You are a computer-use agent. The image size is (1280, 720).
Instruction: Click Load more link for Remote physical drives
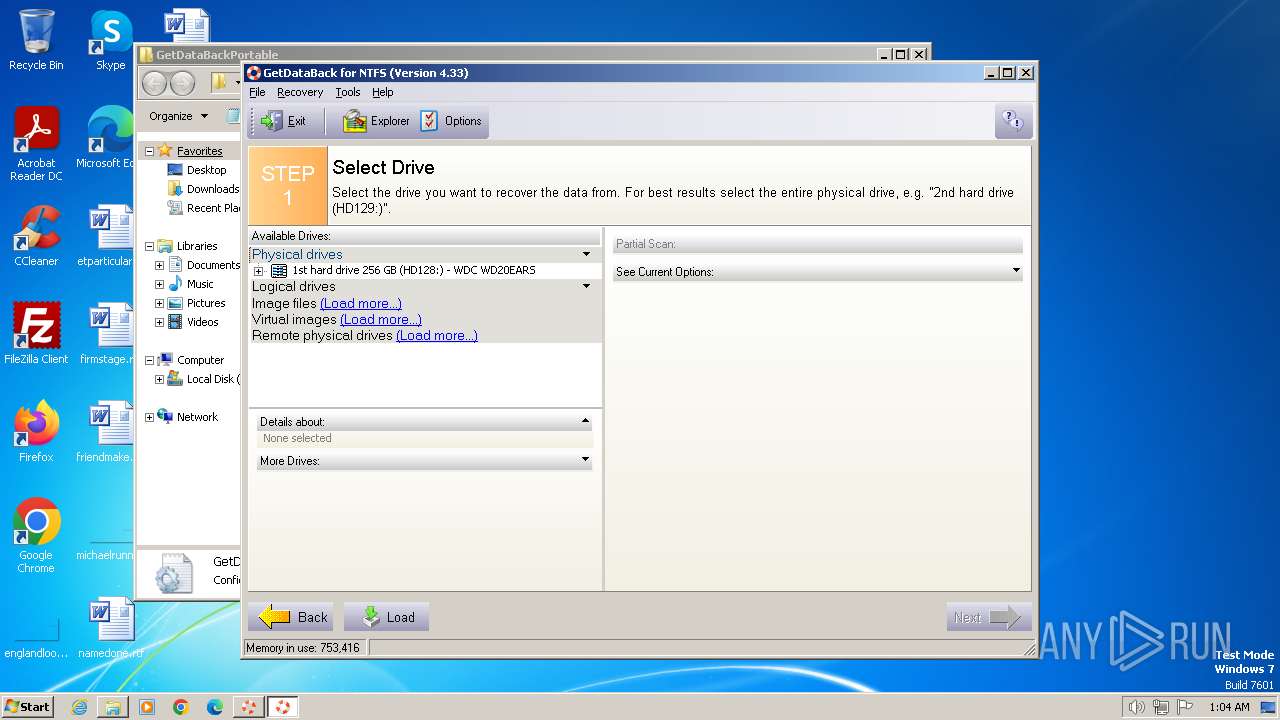tap(437, 335)
